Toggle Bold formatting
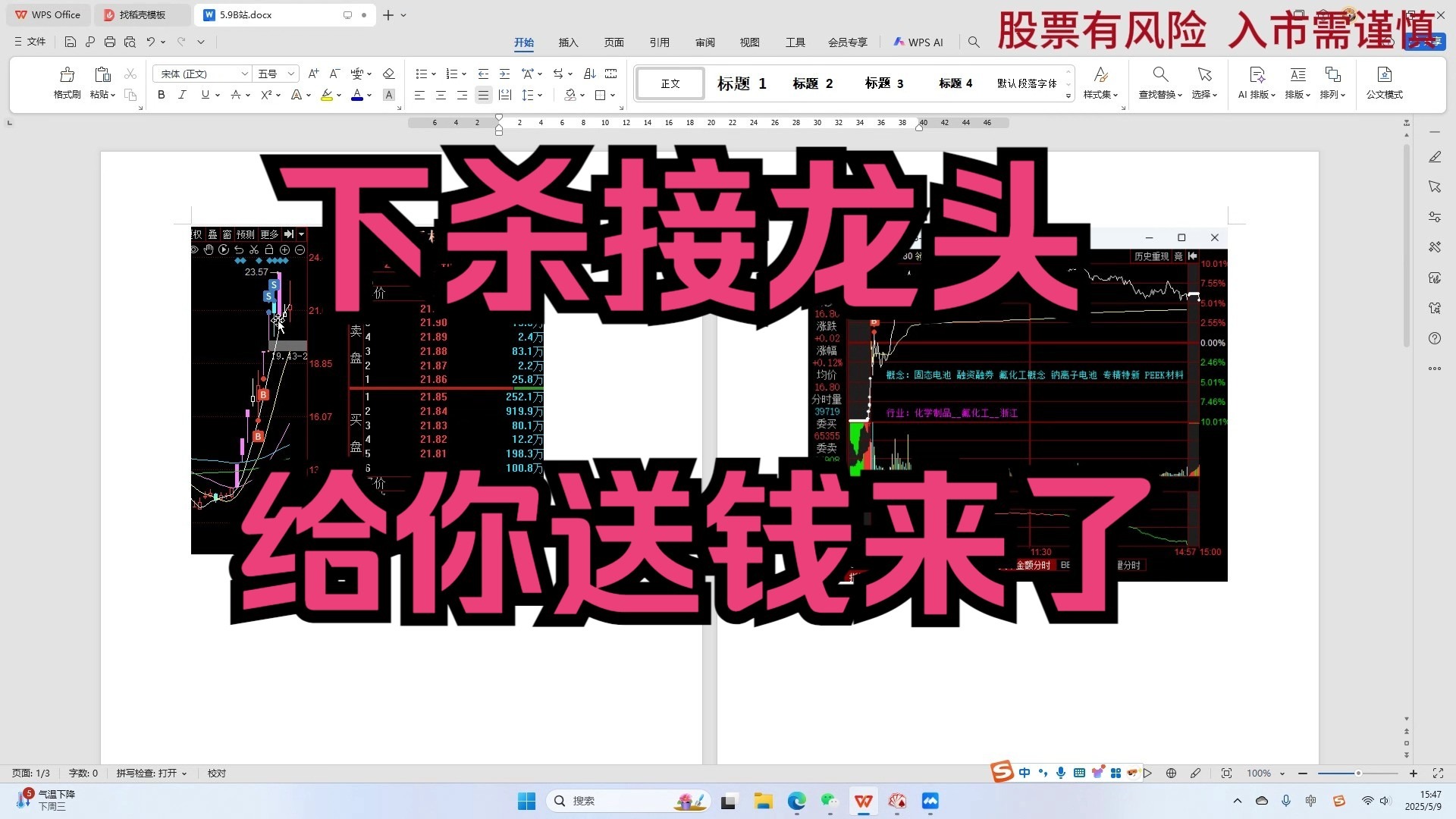This screenshot has width=1456, height=819. point(161,95)
